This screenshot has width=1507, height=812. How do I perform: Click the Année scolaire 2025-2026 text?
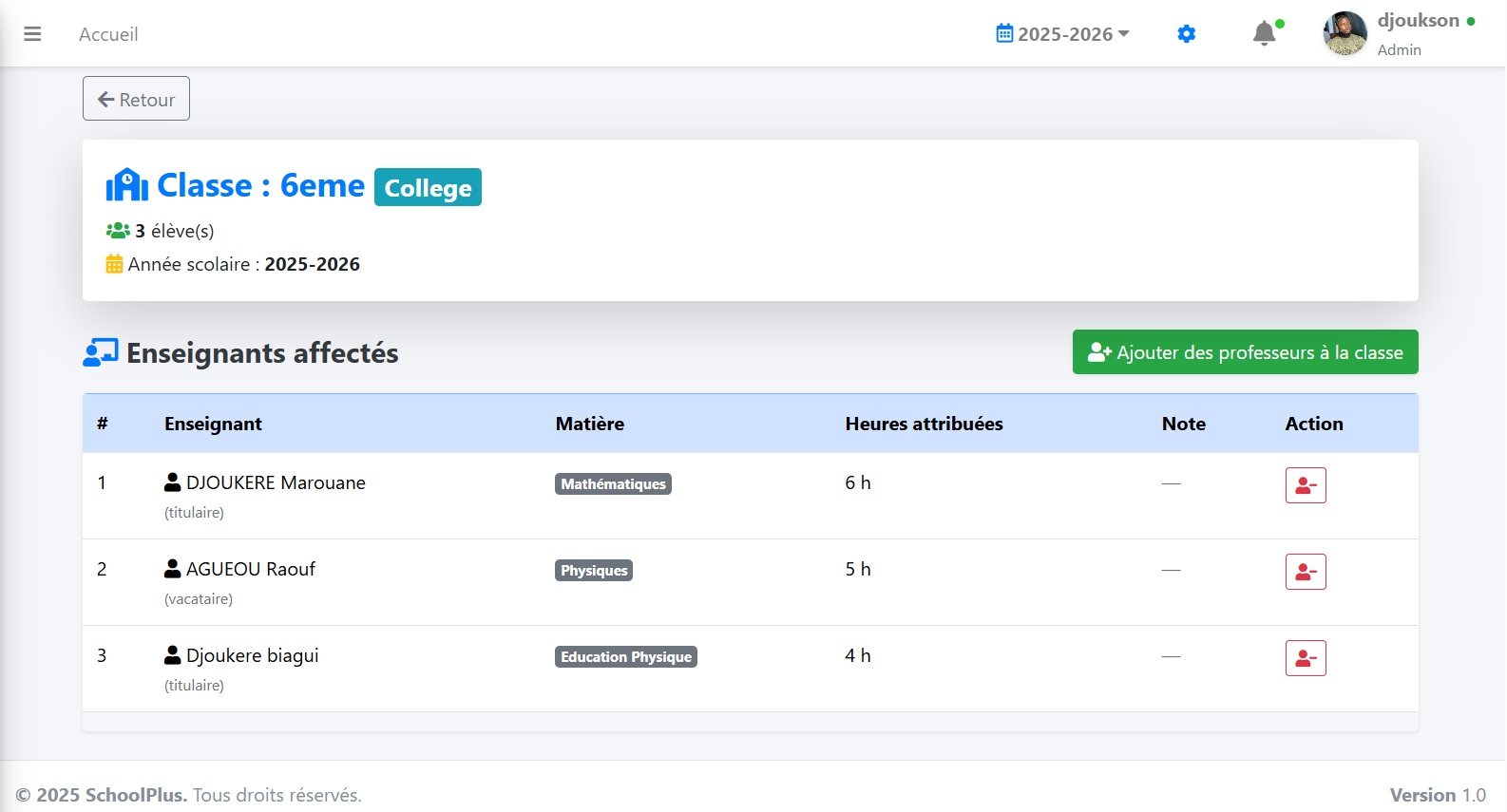point(244,264)
